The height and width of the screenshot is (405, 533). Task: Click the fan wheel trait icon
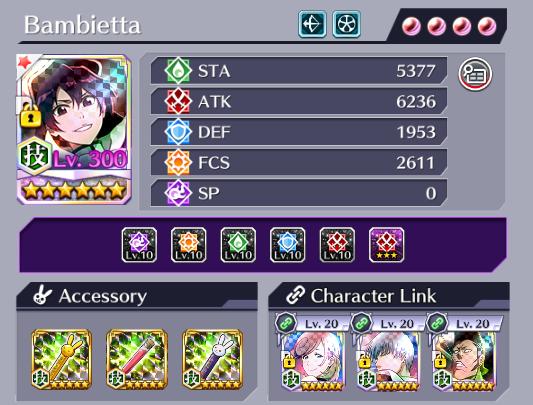pyautogui.click(x=346, y=24)
